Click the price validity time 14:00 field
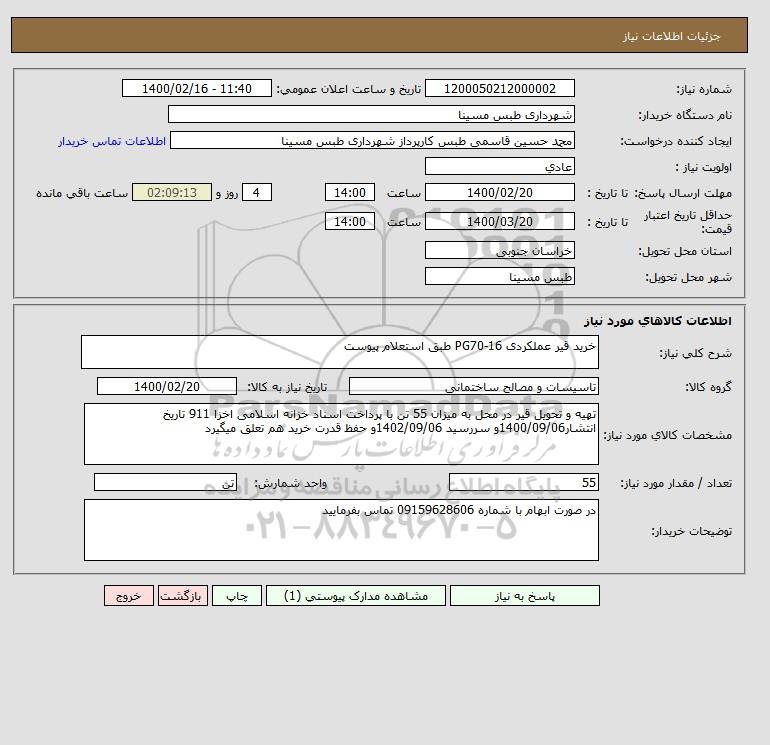Image resolution: width=770 pixels, height=745 pixels. 350,221
